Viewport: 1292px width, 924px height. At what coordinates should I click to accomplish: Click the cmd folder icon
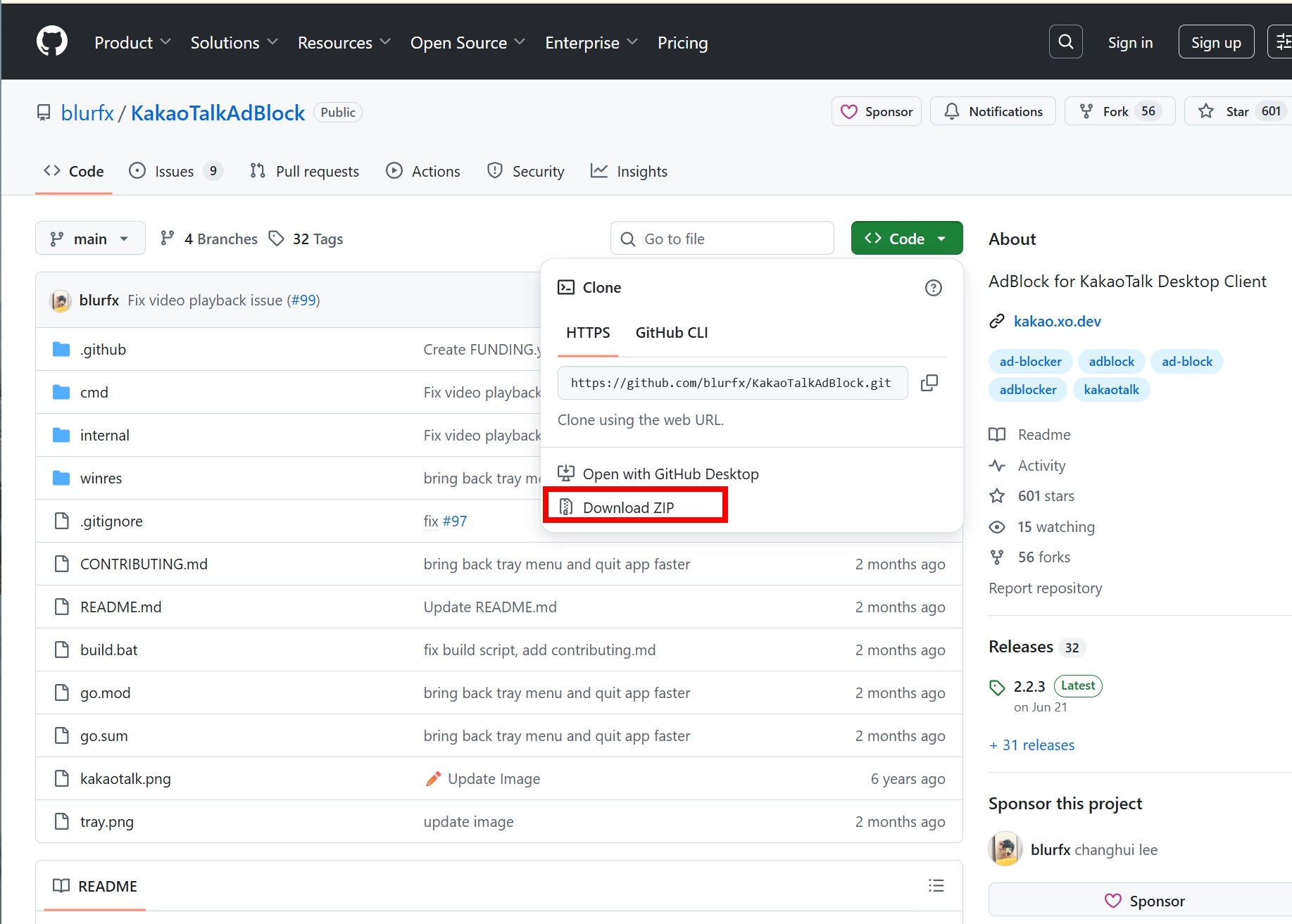(x=61, y=392)
